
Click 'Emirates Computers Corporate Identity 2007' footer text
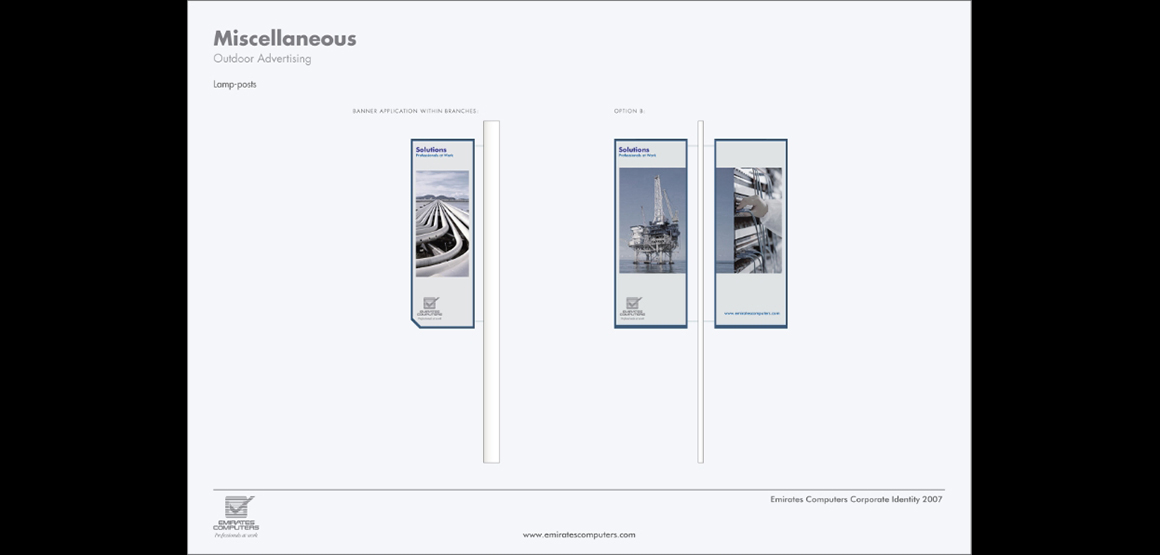click(x=856, y=499)
